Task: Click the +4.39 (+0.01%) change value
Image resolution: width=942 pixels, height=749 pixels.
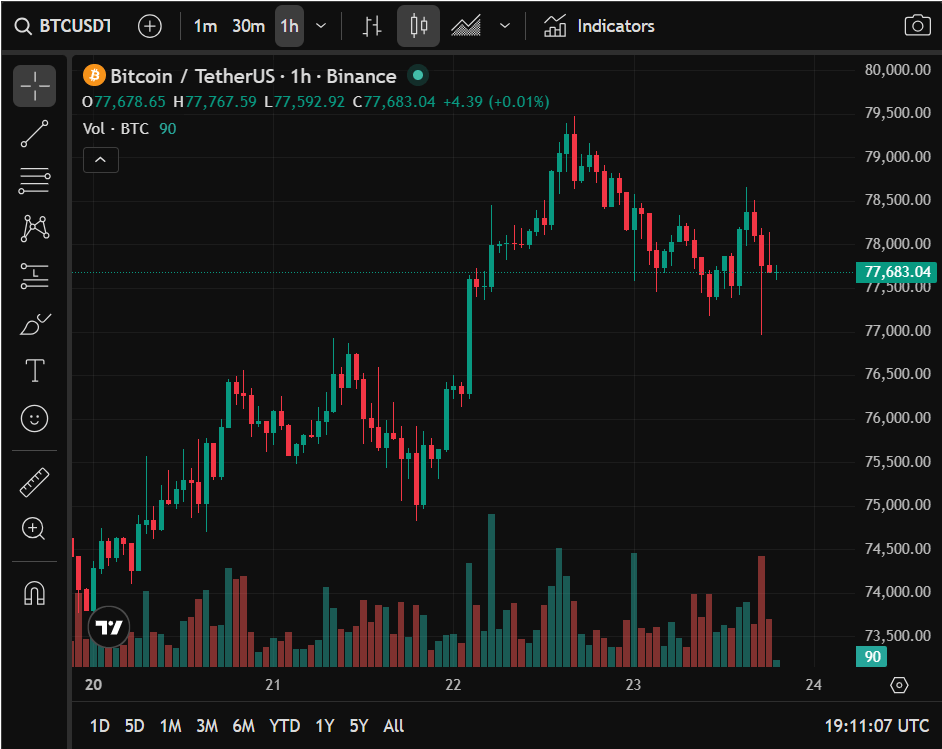Action: (496, 102)
